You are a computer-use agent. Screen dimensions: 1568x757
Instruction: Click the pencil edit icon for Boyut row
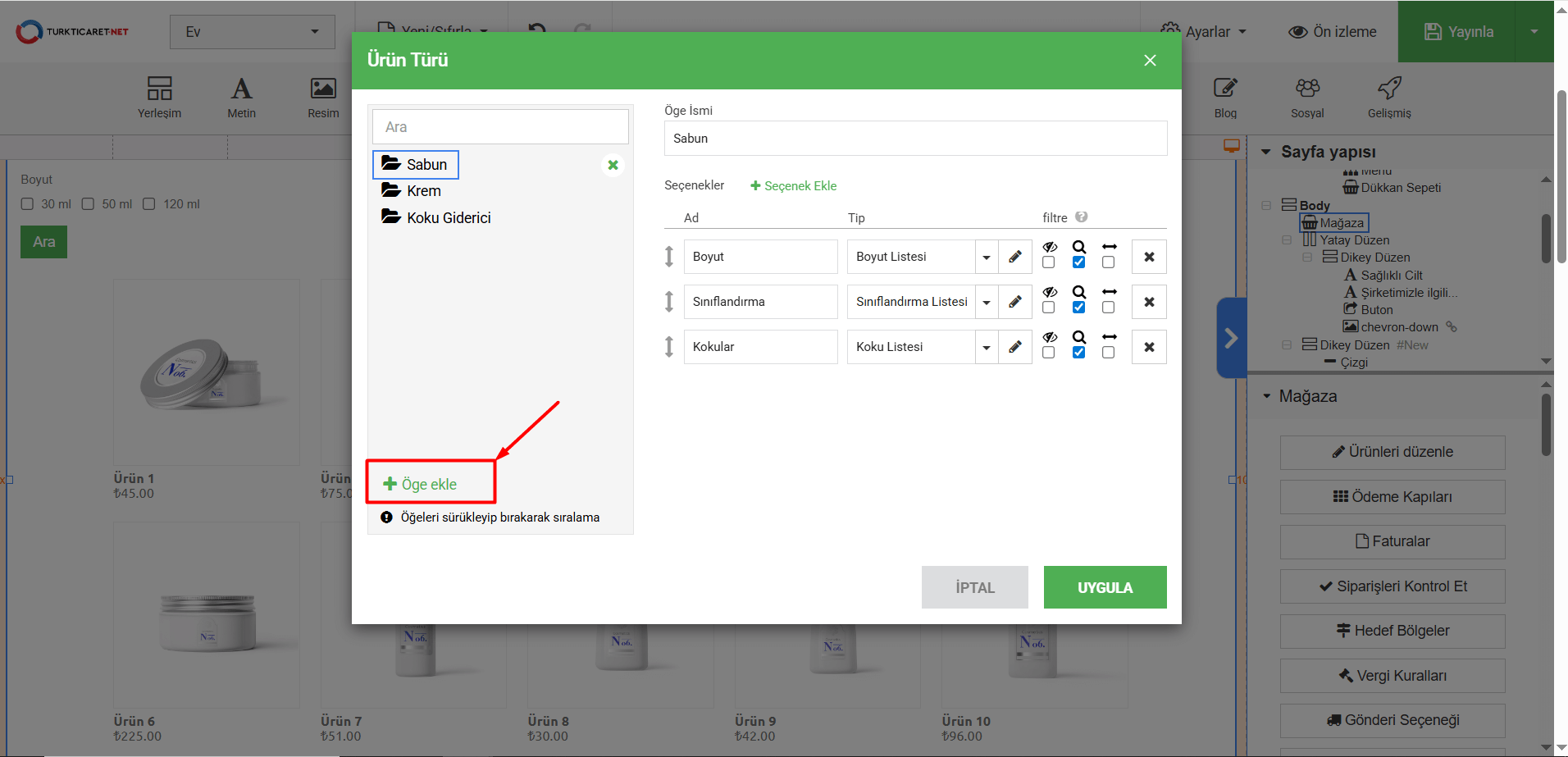[1014, 257]
